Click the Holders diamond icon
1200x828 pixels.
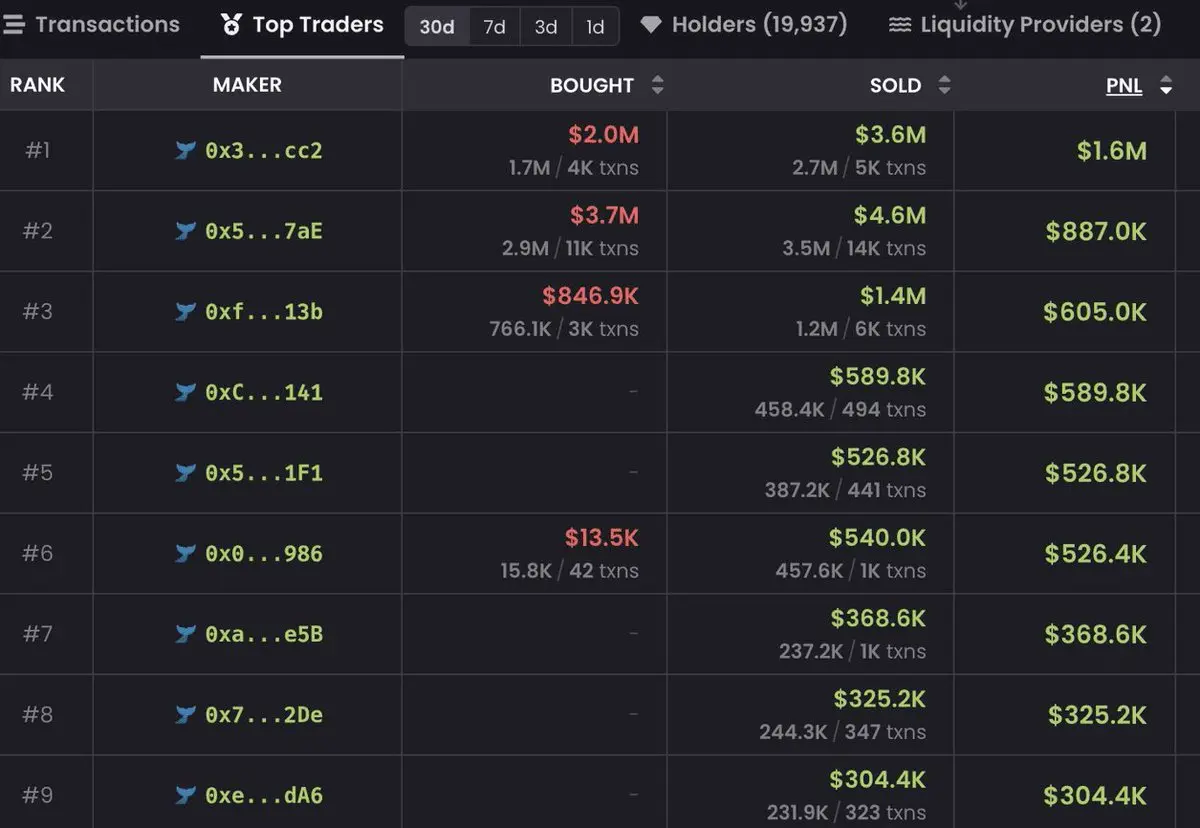click(x=651, y=25)
